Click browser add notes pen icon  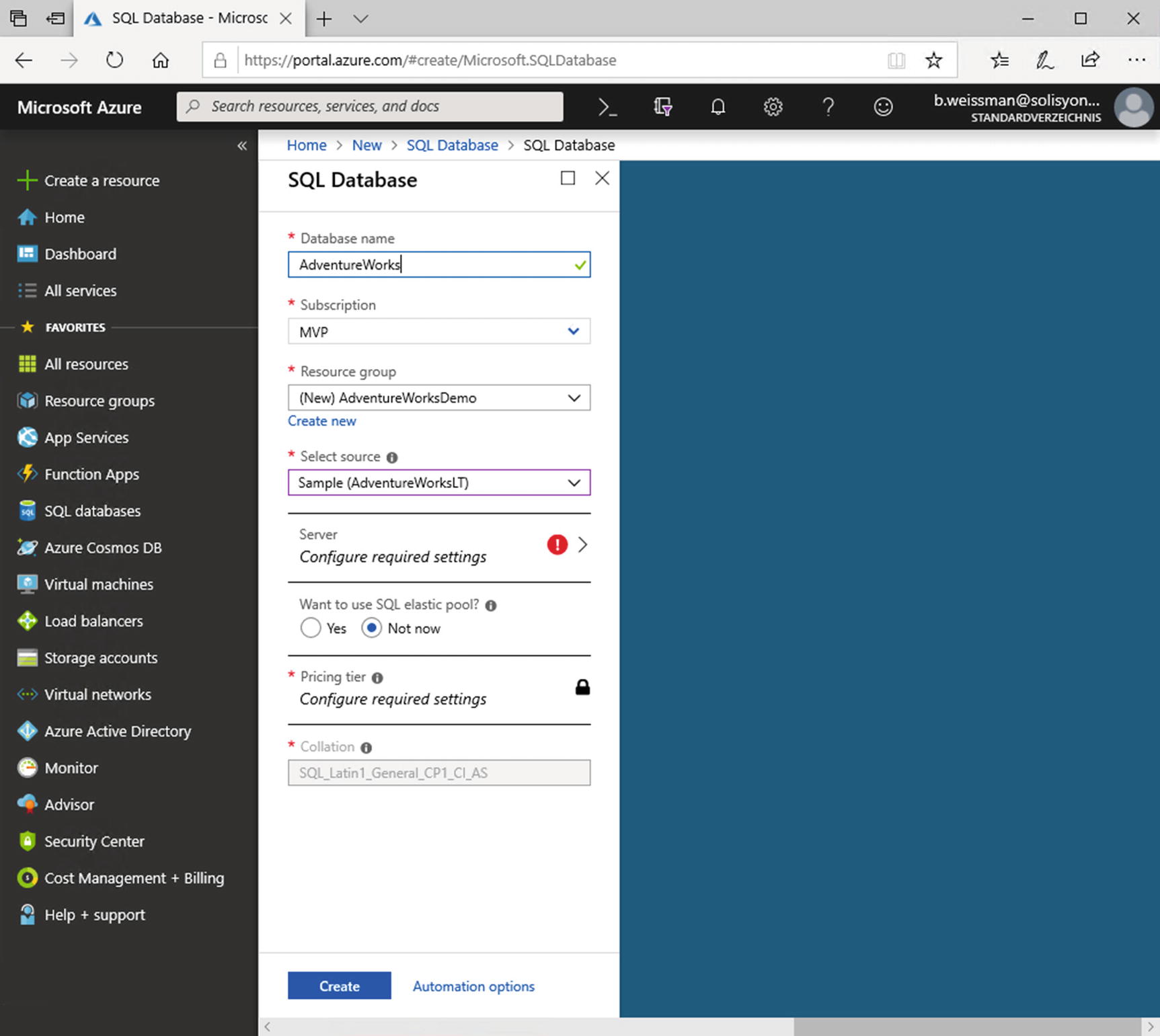pyautogui.click(x=1044, y=61)
